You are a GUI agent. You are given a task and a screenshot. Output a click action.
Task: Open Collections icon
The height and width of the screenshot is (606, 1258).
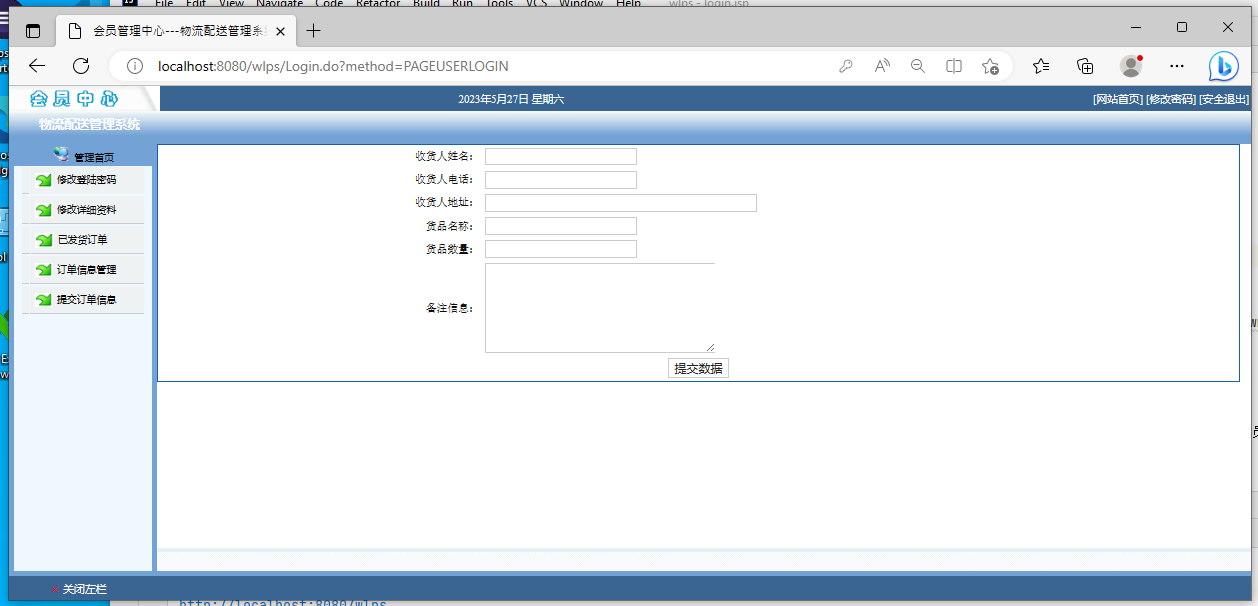pos(1085,66)
